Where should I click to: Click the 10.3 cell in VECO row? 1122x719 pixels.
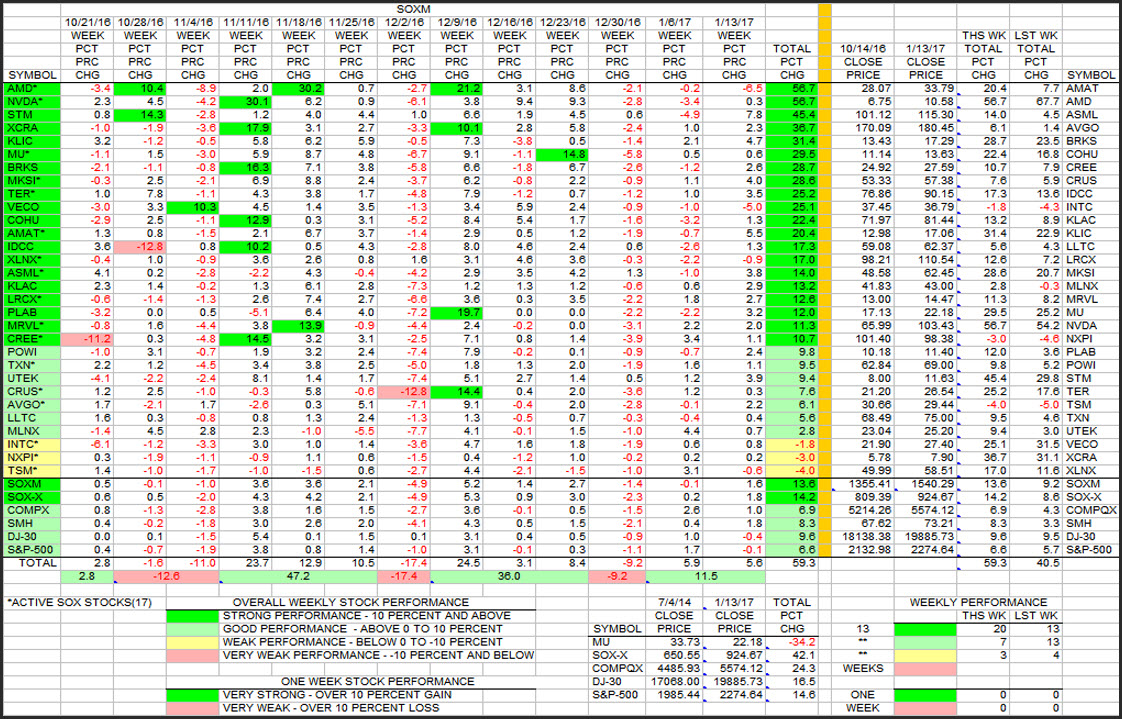[192, 207]
